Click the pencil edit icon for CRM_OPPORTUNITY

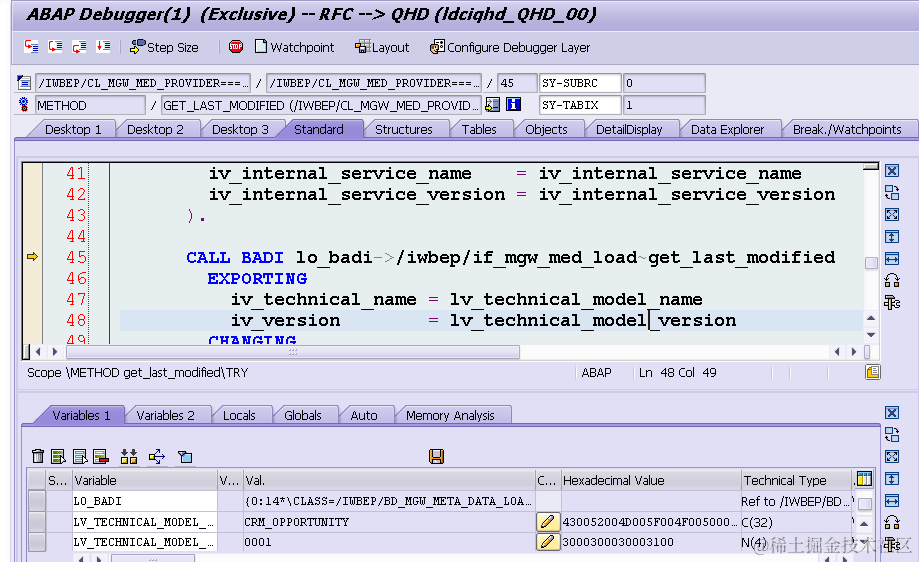click(547, 522)
